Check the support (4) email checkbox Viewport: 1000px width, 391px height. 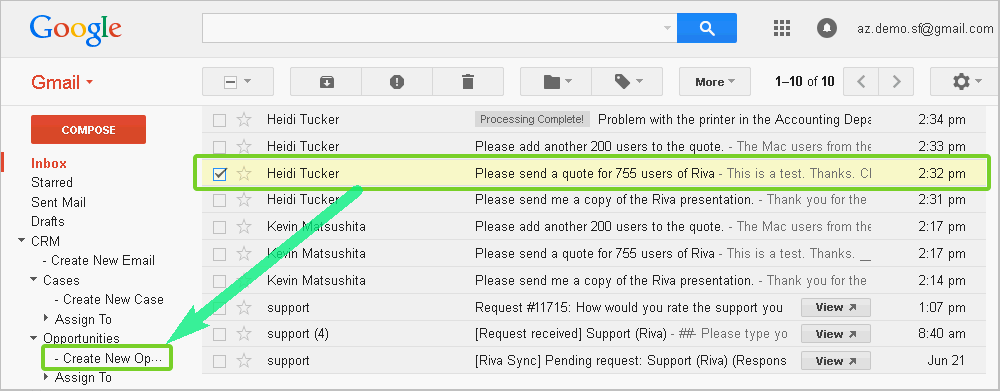(219, 334)
